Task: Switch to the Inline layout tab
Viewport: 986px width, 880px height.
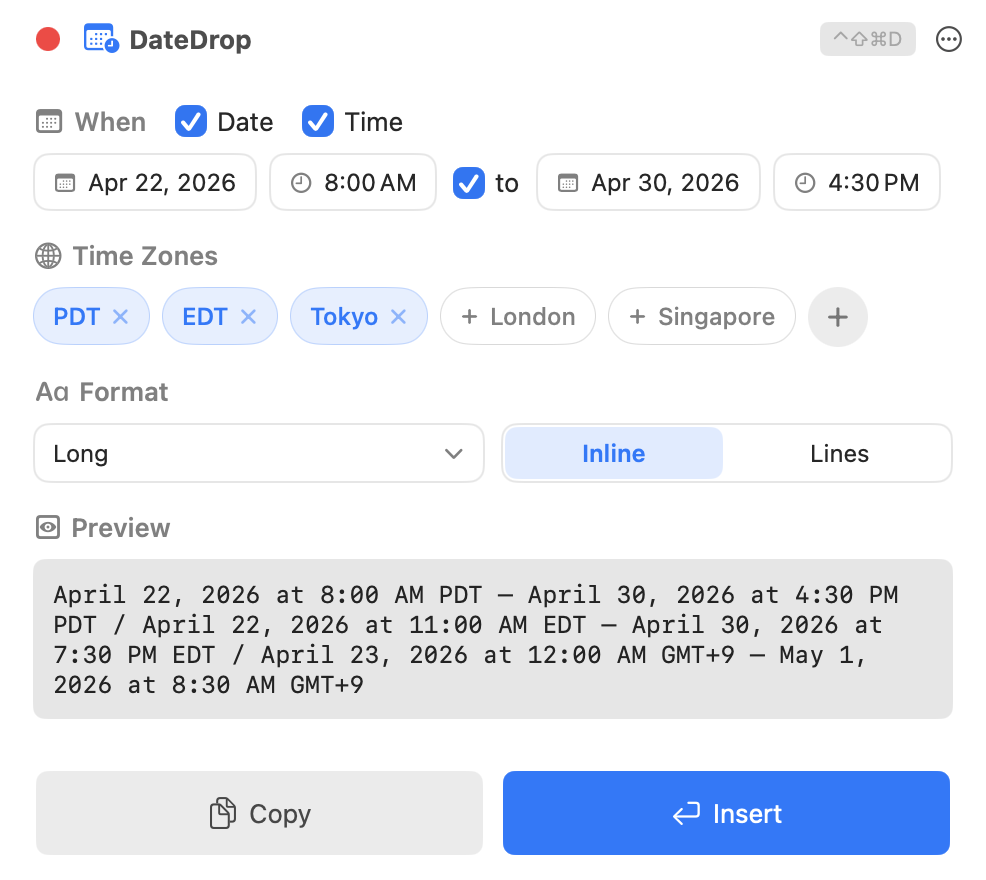Action: click(x=612, y=453)
